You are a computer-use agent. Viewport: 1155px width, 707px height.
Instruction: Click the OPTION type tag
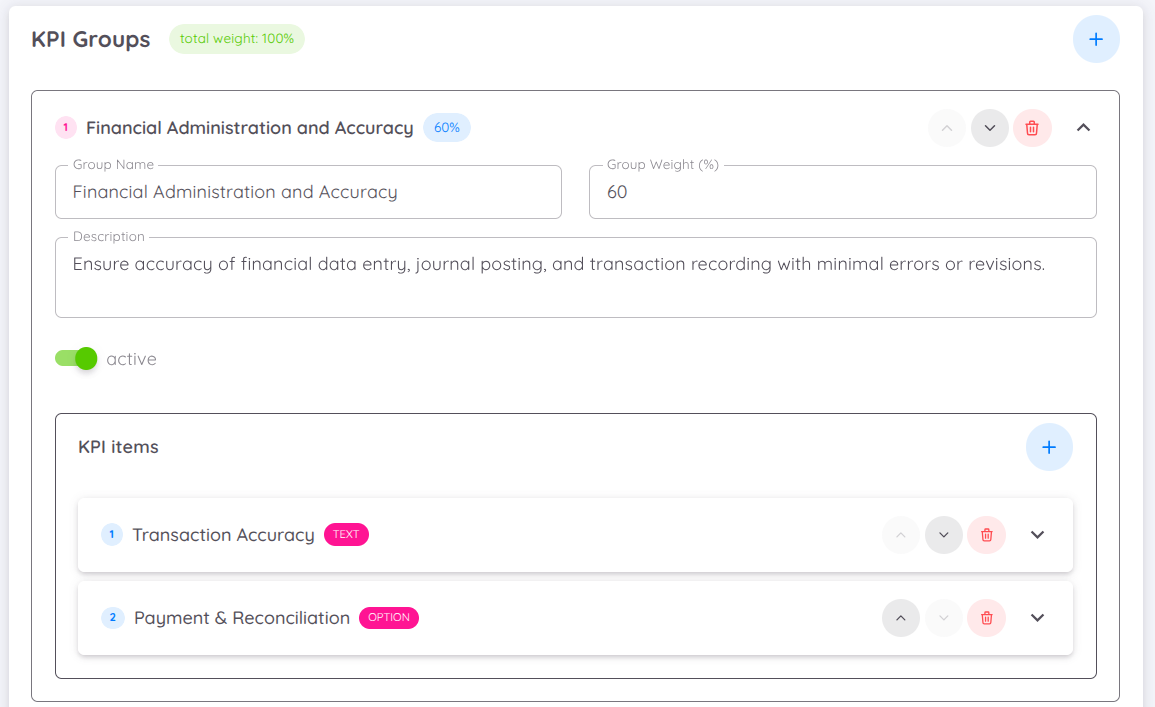(389, 618)
